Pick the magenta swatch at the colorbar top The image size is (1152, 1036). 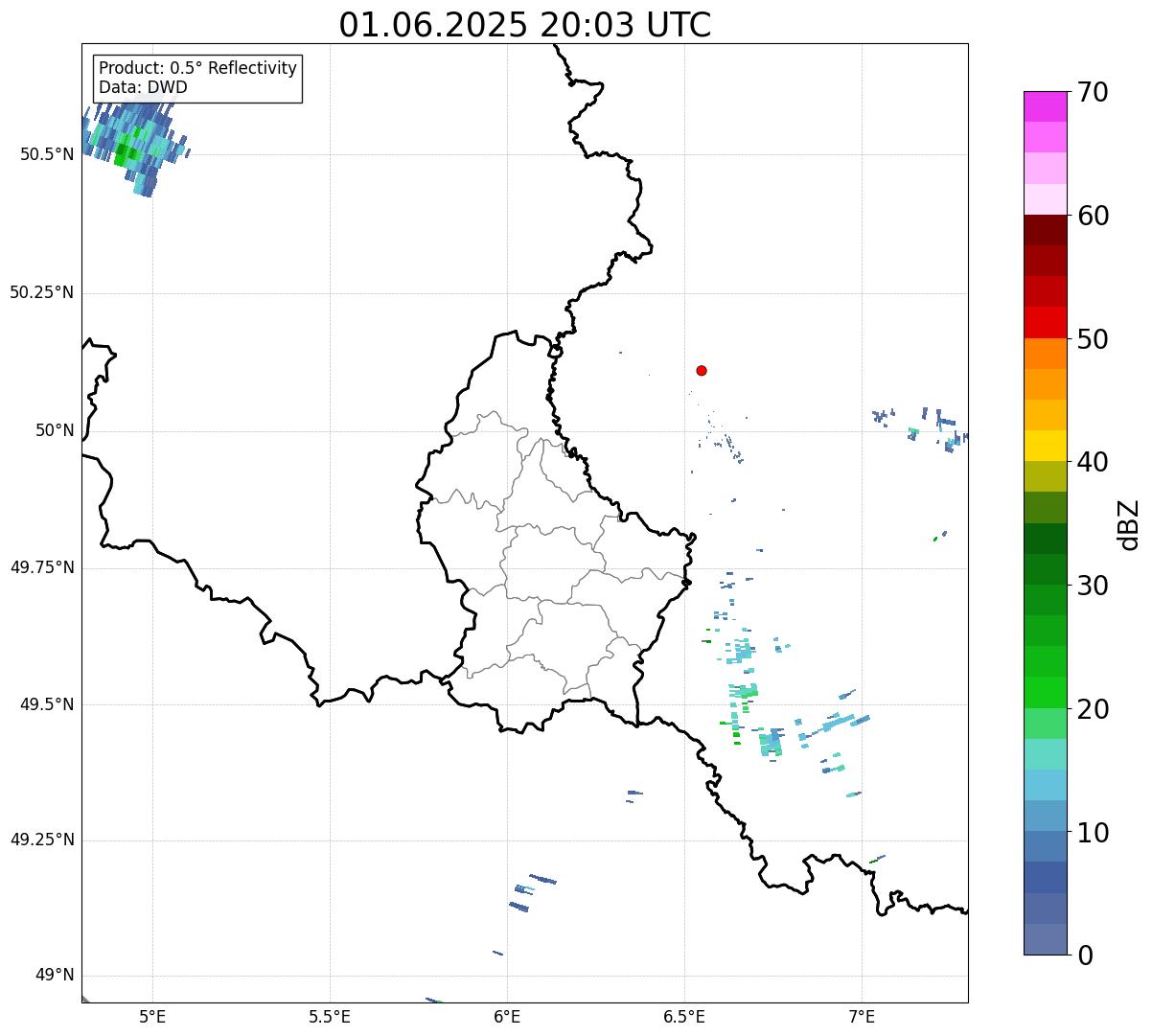click(1044, 106)
